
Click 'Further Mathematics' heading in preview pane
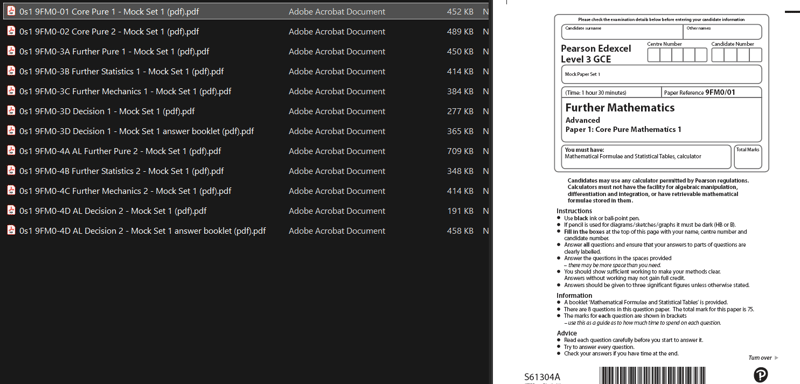click(620, 108)
